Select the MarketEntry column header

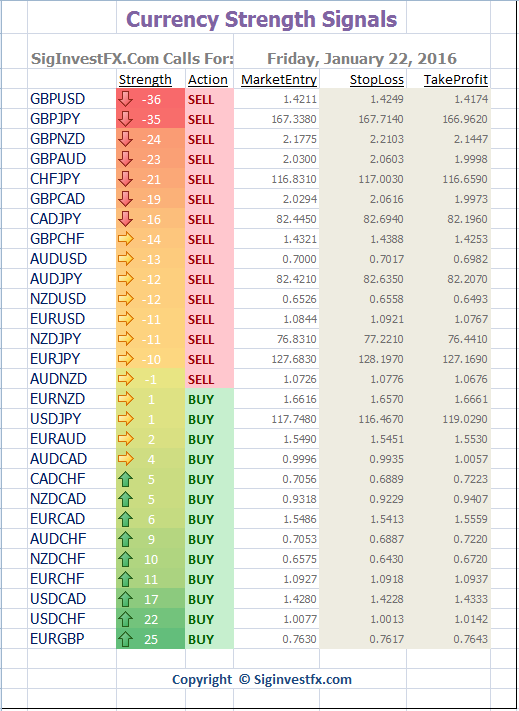tap(279, 80)
